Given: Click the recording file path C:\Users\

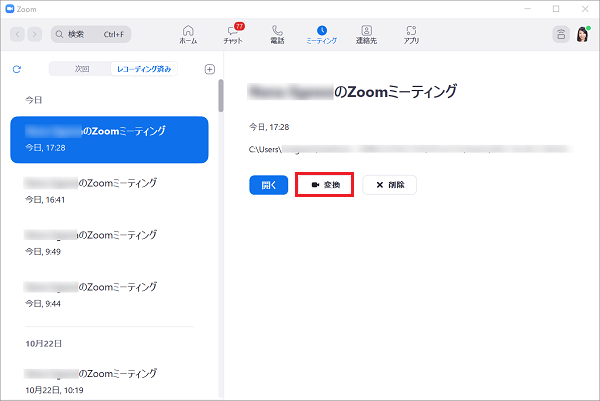Looking at the screenshot, I should [410, 149].
